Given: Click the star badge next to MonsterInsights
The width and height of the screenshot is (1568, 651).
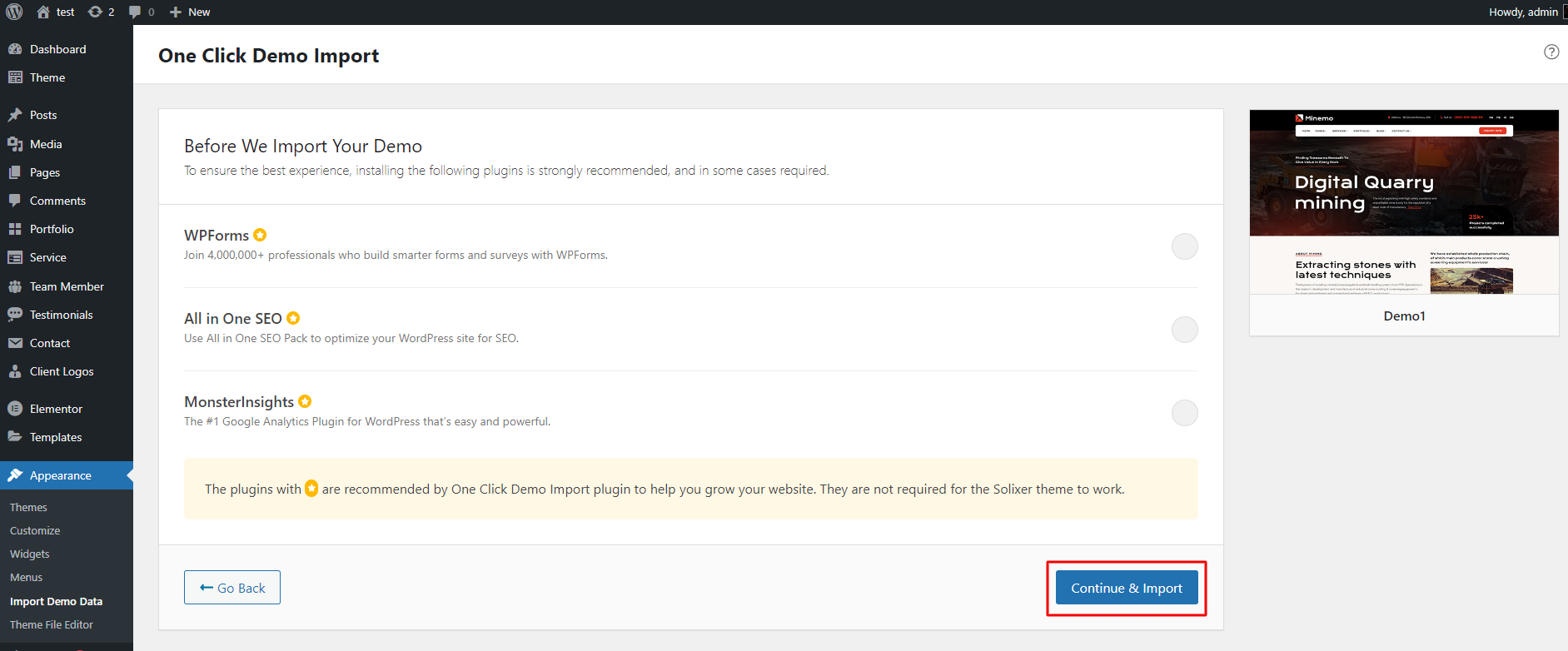Looking at the screenshot, I should (305, 401).
